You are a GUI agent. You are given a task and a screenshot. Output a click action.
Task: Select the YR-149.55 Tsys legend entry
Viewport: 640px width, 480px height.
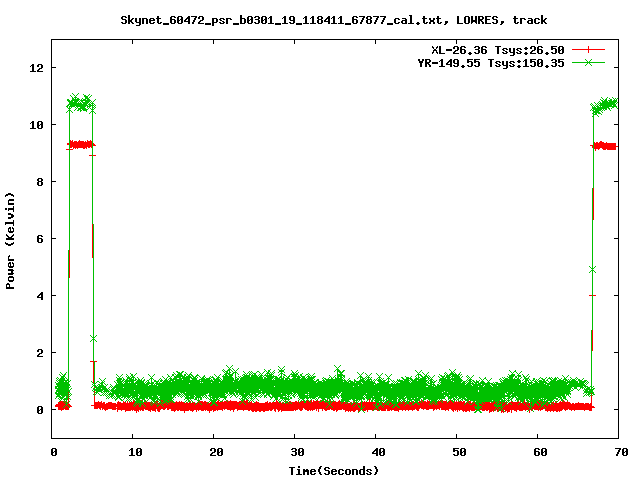coord(491,62)
